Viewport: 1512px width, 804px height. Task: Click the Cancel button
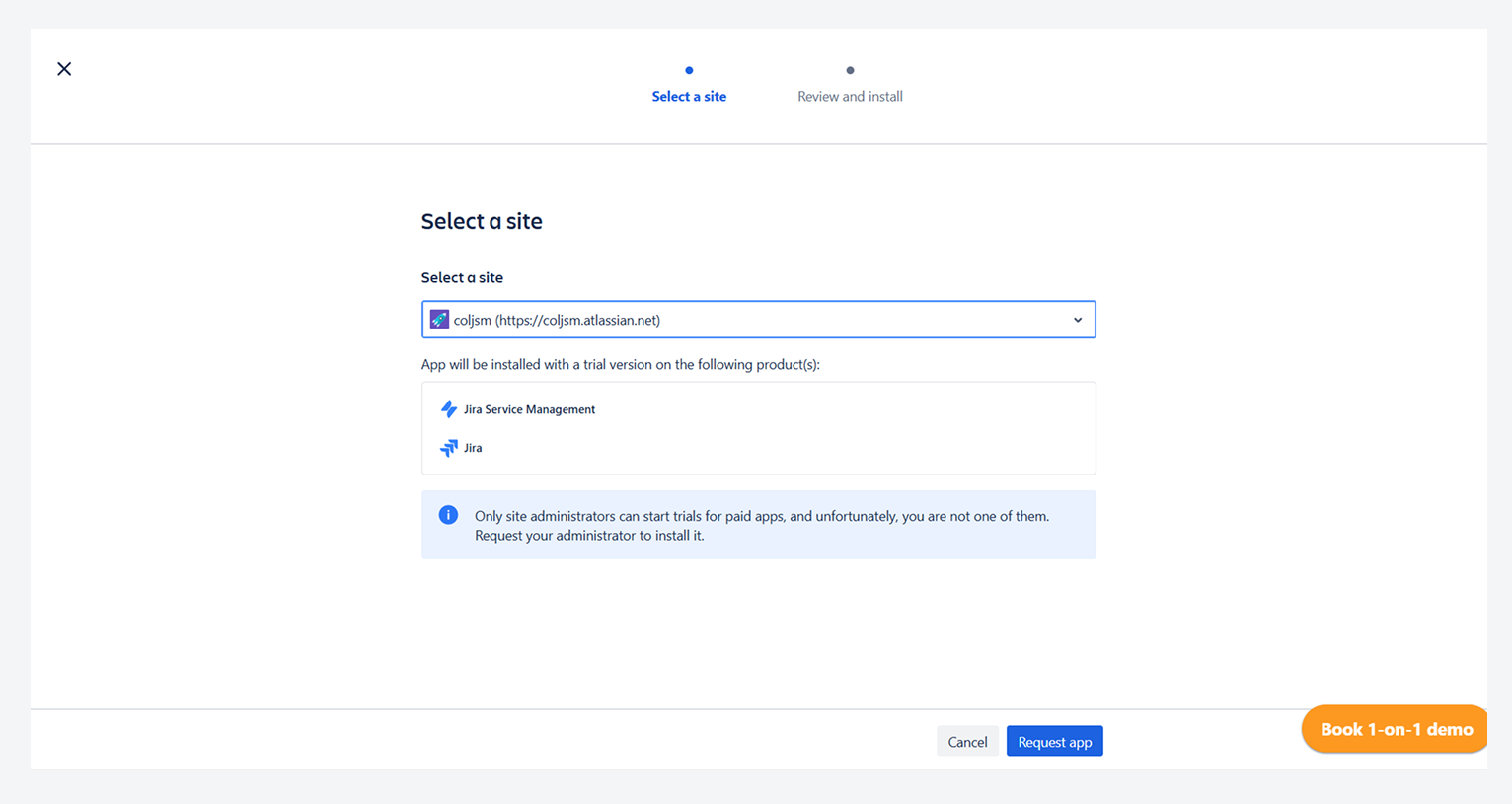[967, 742]
